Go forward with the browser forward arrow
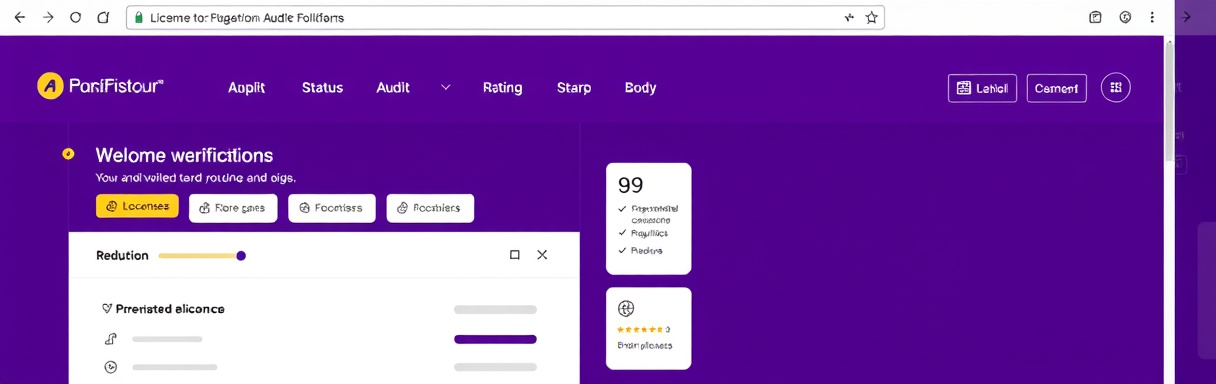 tap(47, 17)
